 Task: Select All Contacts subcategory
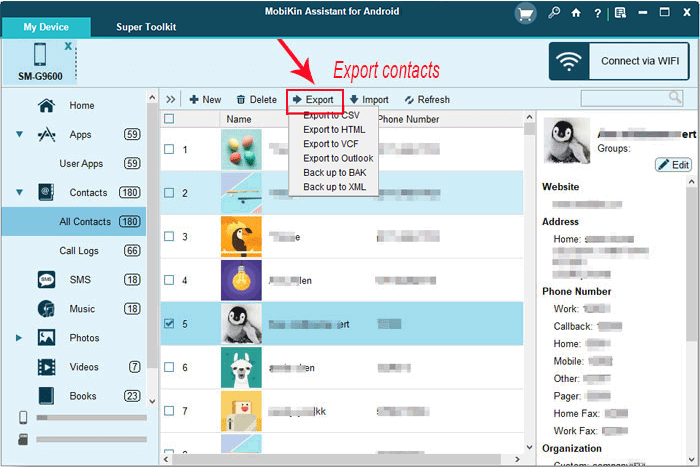click(x=74, y=221)
